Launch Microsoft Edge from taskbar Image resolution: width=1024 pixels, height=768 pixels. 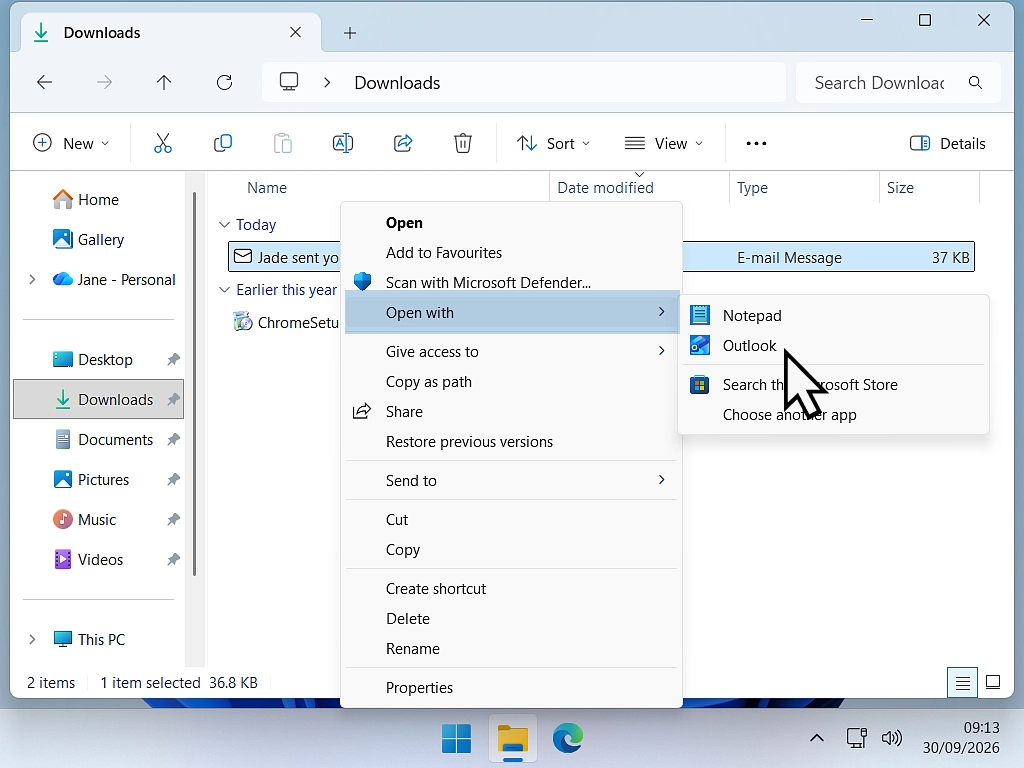click(568, 739)
